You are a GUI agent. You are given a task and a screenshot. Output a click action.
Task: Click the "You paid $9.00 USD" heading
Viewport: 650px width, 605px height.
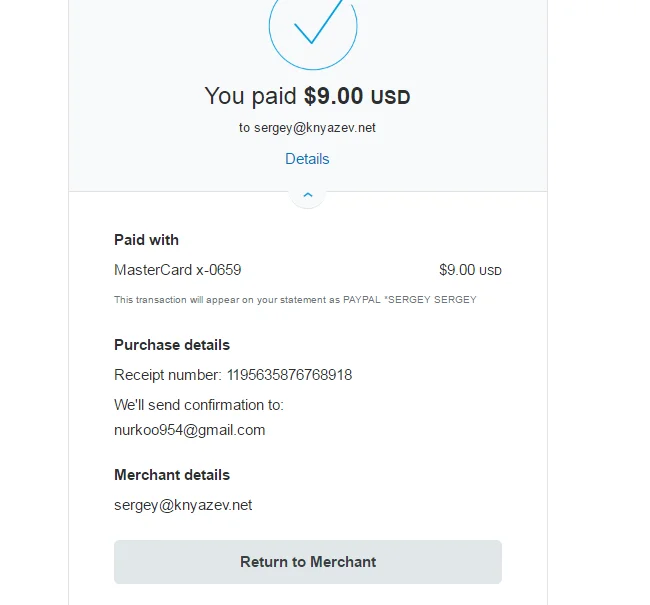coord(307,96)
